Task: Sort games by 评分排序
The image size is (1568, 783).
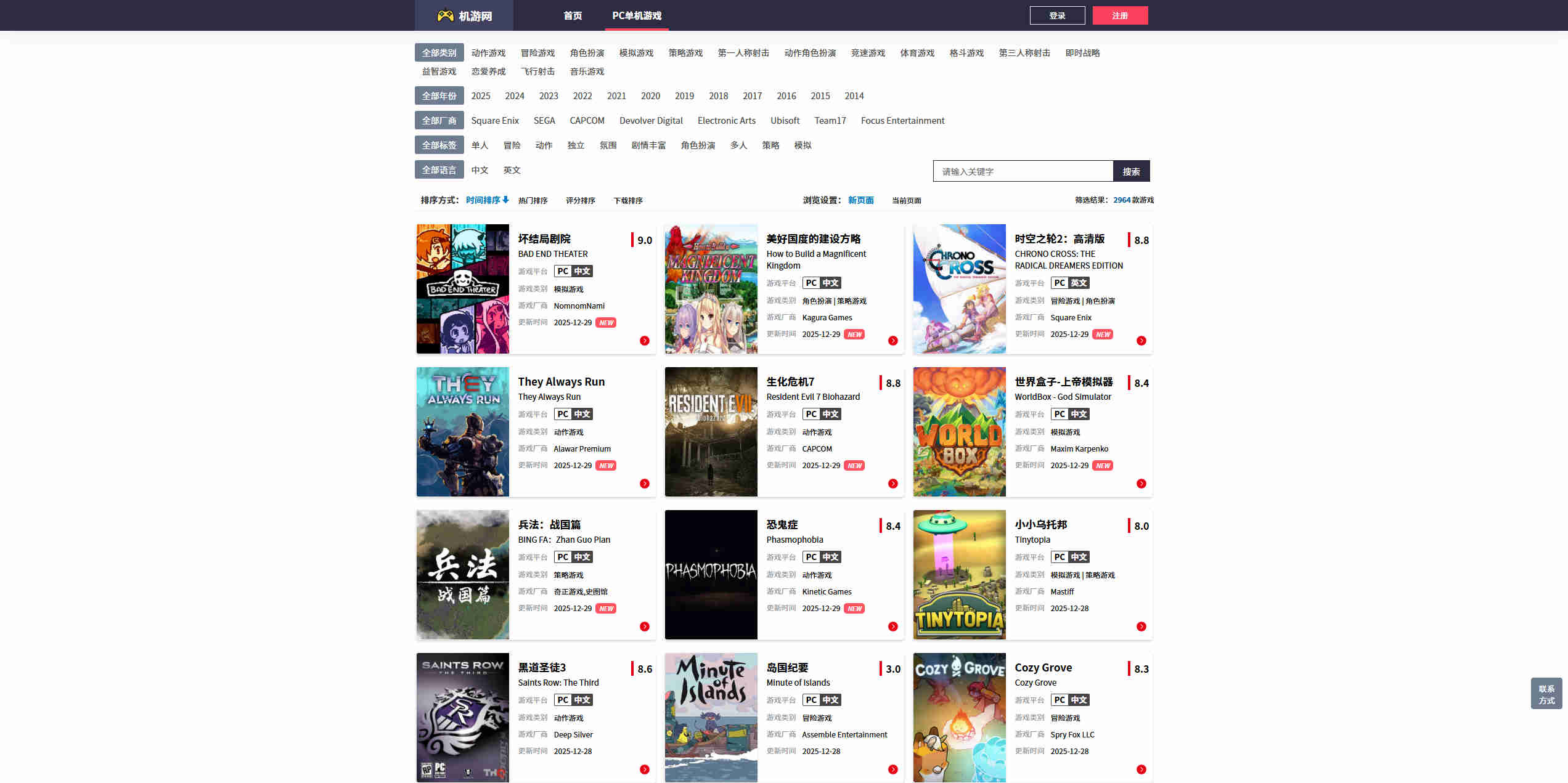Action: tap(580, 201)
